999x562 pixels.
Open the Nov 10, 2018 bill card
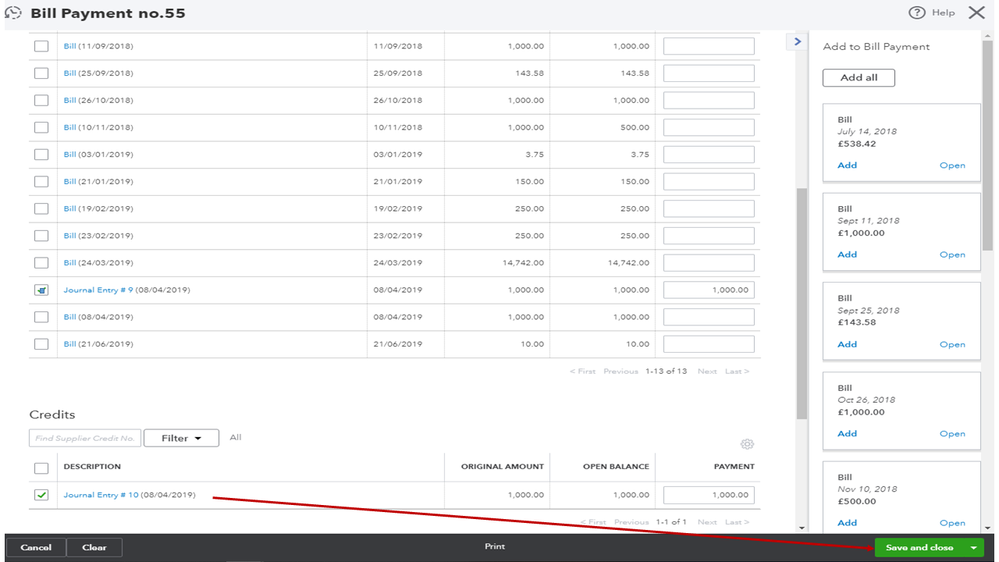point(952,522)
